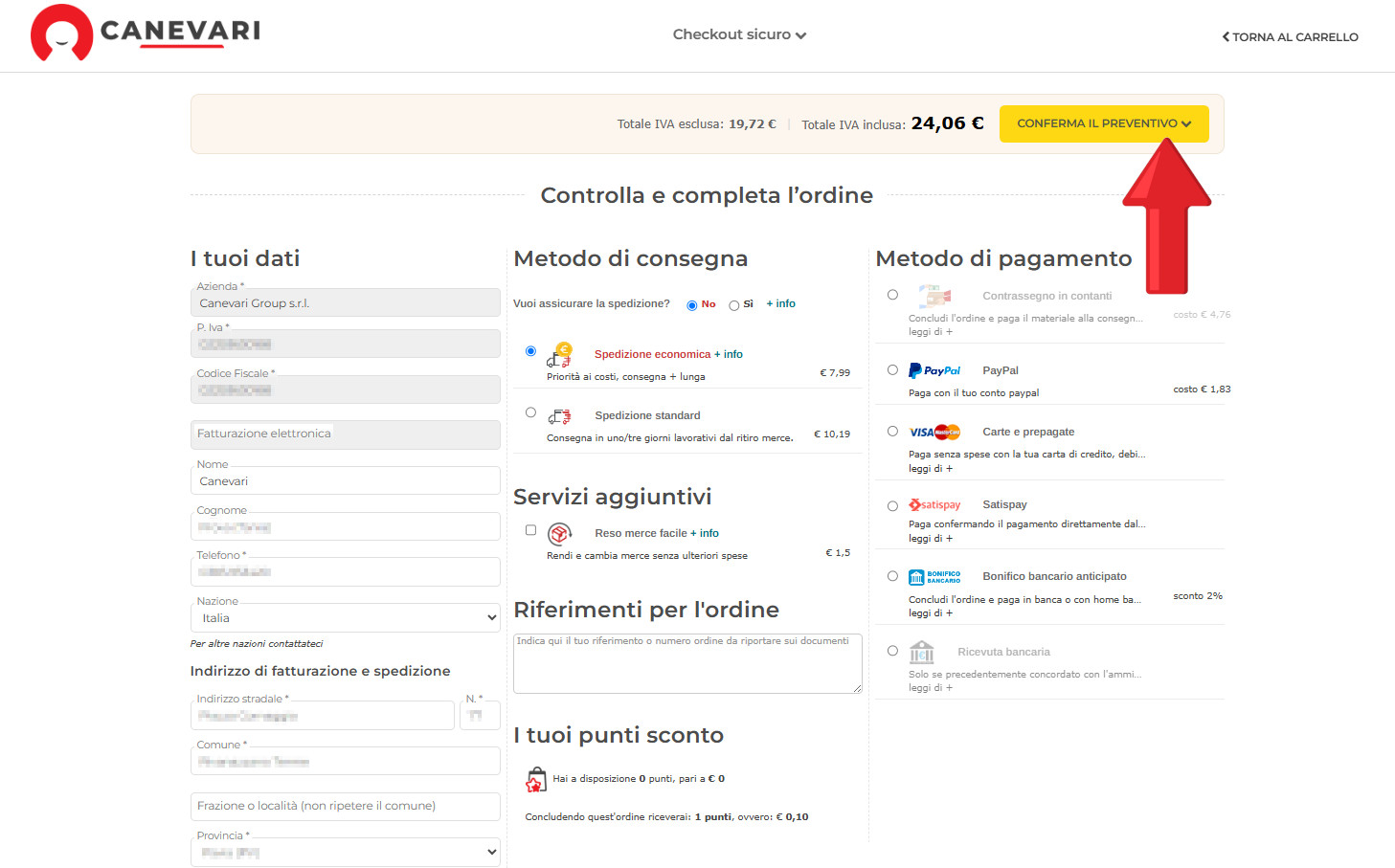Viewport: 1395px width, 868px height.
Task: Open Reso merce facile + info link
Action: [705, 533]
